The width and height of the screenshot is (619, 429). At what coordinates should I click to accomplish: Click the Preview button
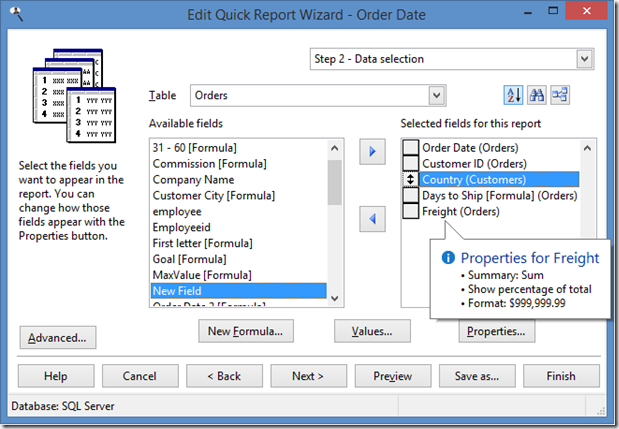pyautogui.click(x=393, y=376)
